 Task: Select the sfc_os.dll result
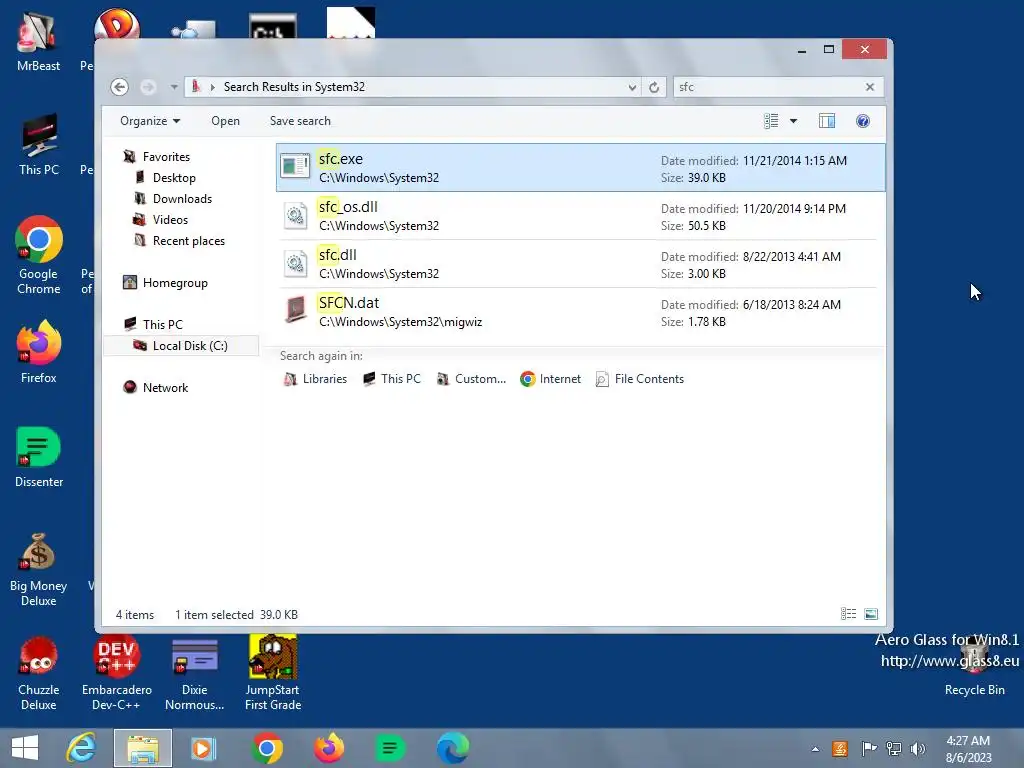point(580,216)
